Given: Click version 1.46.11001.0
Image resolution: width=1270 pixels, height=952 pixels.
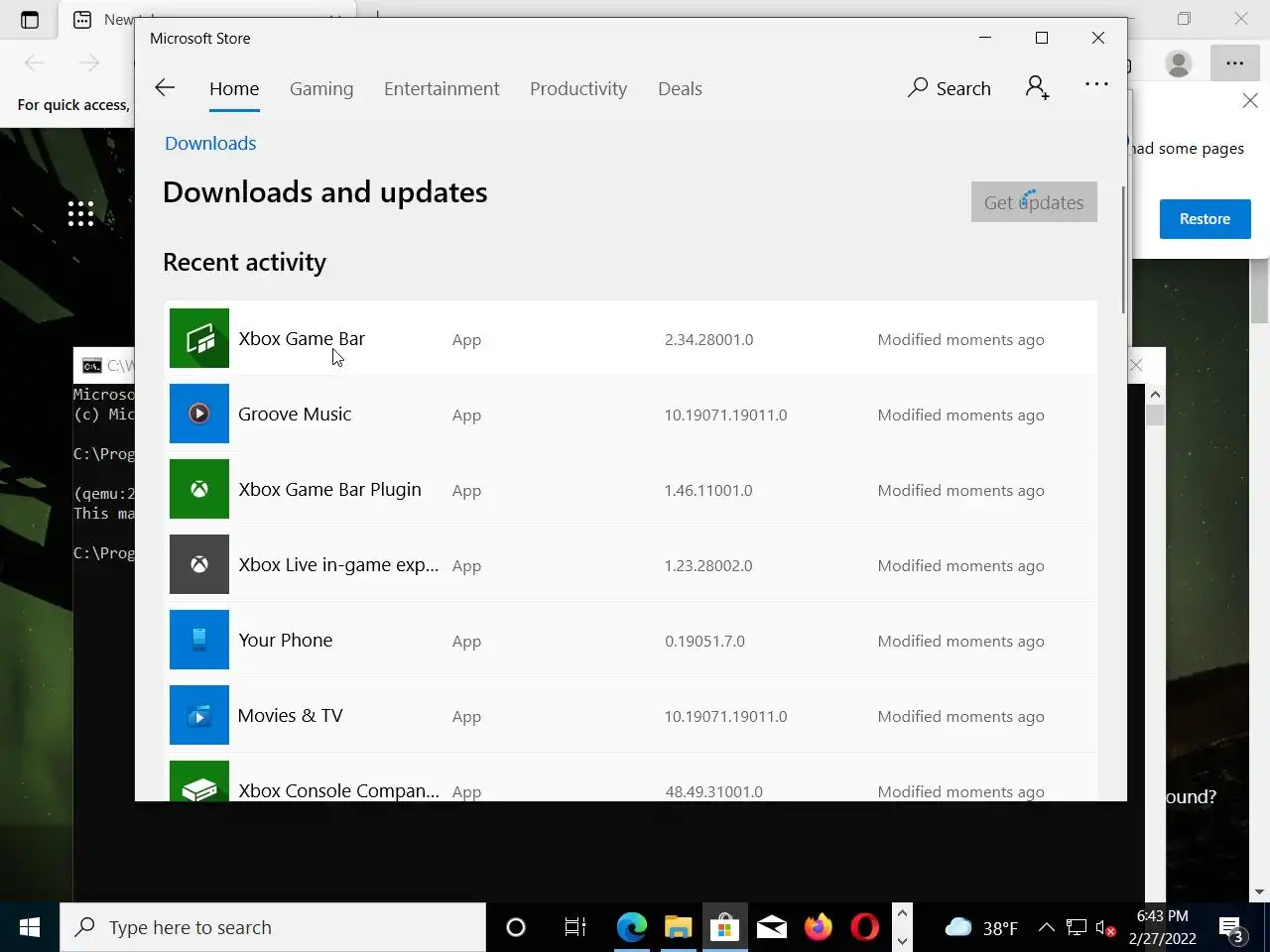Looking at the screenshot, I should [x=708, y=490].
